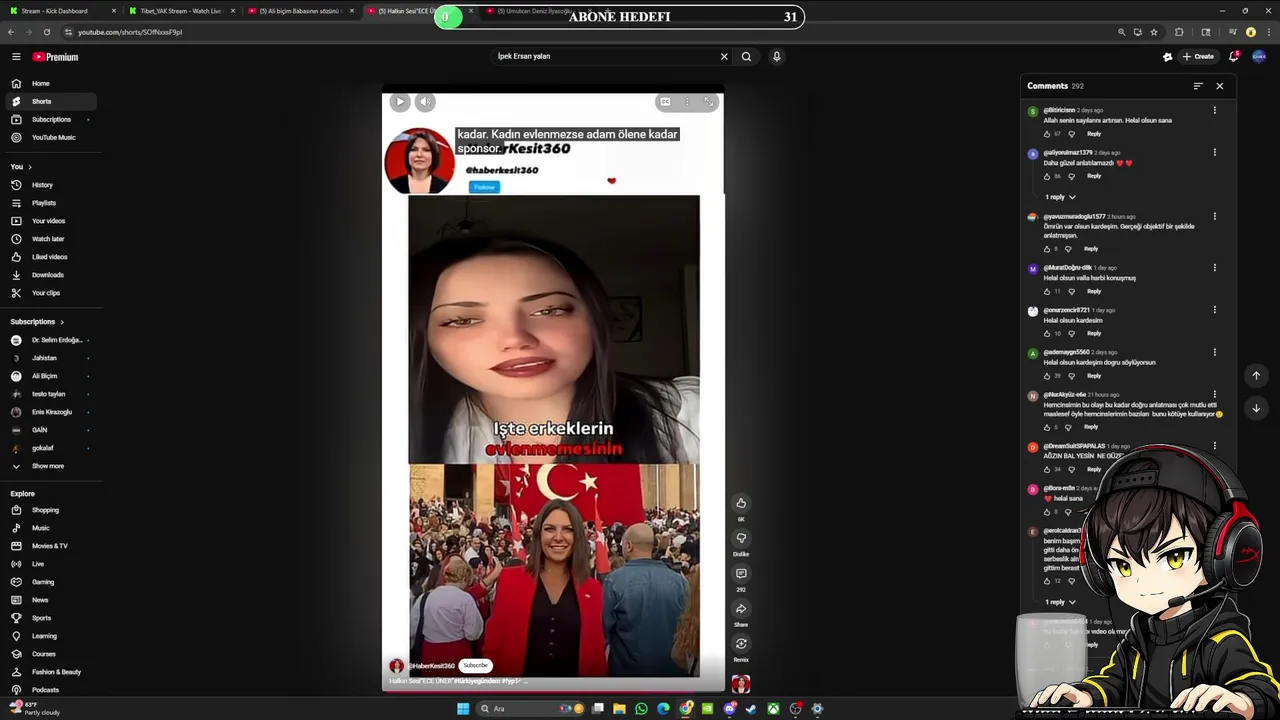Like the Short video

(741, 503)
